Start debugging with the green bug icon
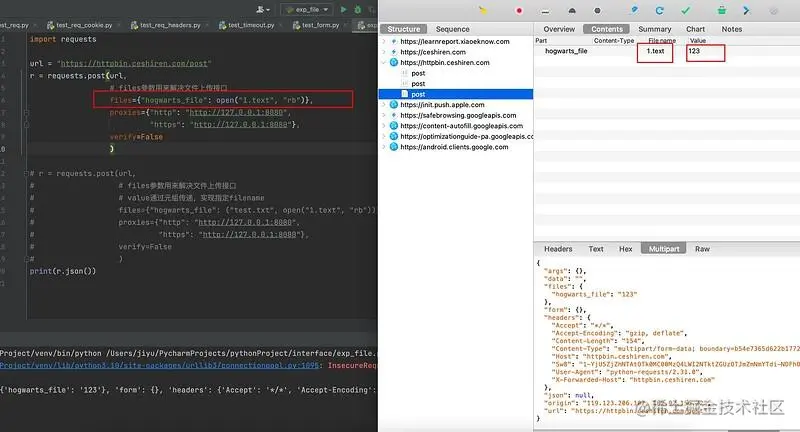800x432 pixels. [358, 9]
